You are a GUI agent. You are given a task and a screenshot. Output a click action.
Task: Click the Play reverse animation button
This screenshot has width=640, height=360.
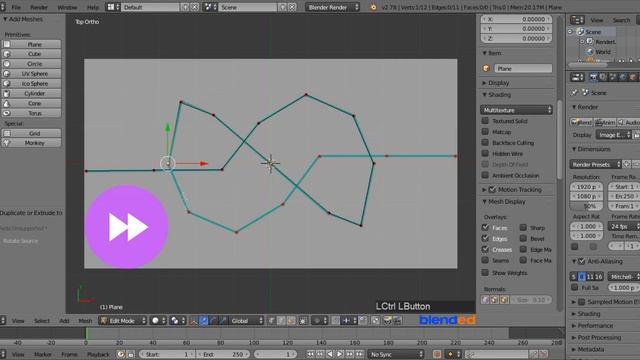(330, 354)
